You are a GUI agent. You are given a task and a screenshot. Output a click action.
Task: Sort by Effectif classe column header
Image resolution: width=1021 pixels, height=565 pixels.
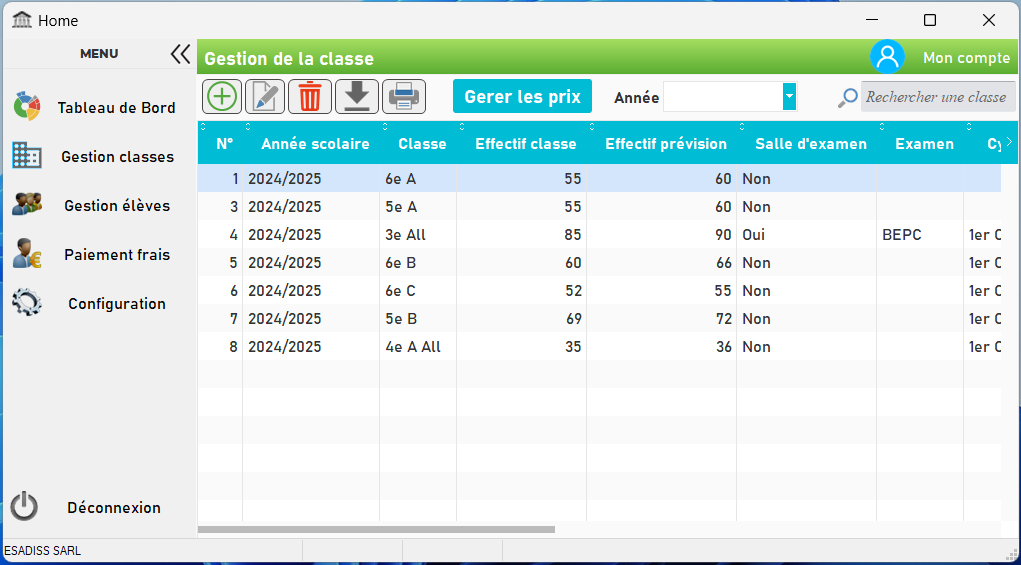[x=525, y=144]
